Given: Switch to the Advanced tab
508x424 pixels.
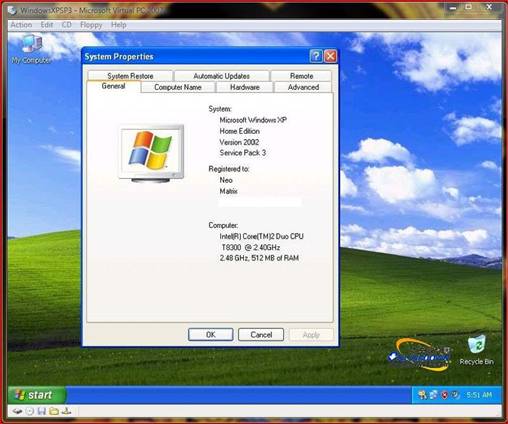Looking at the screenshot, I should [303, 87].
